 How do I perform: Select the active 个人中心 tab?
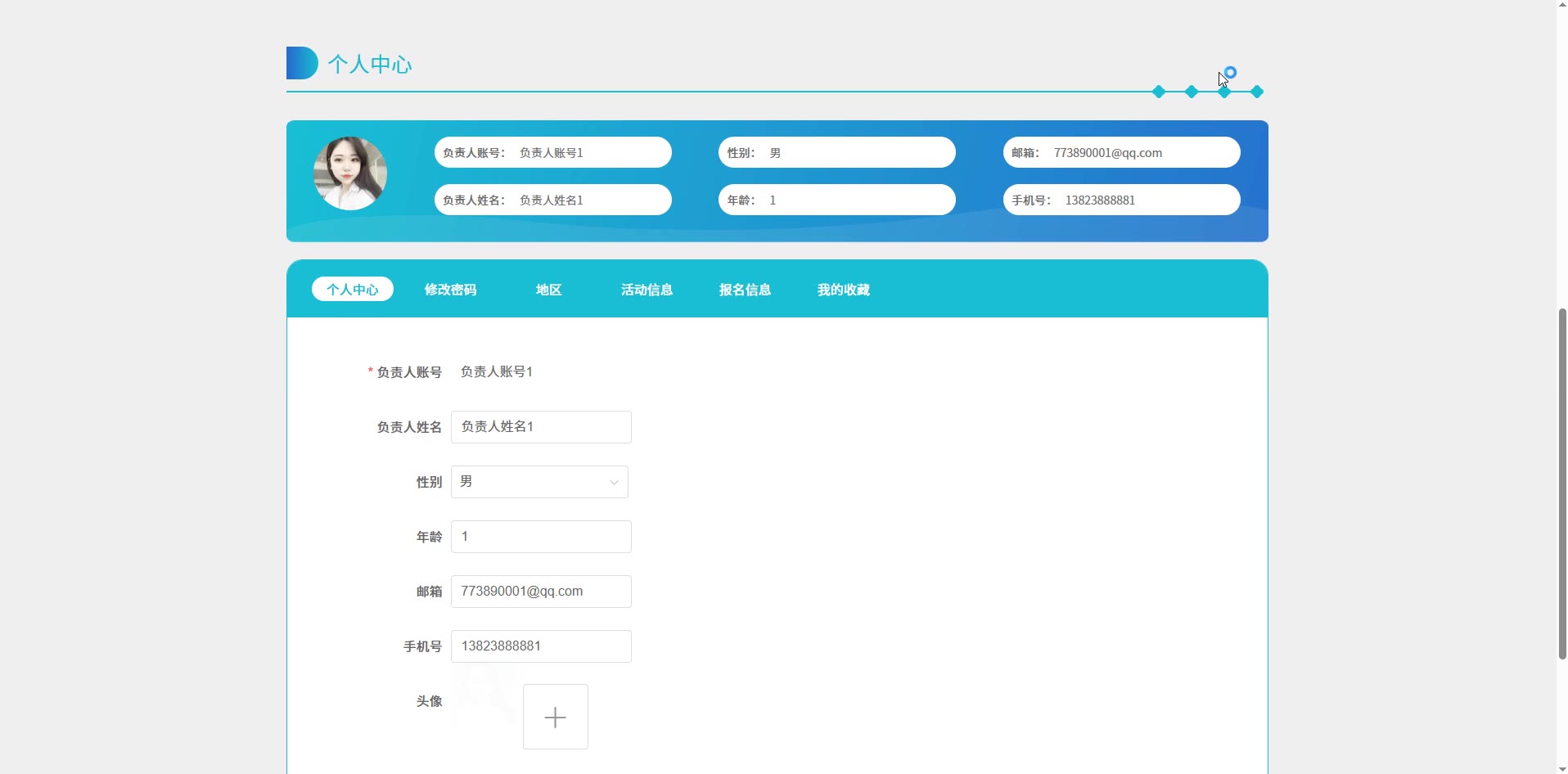(353, 290)
